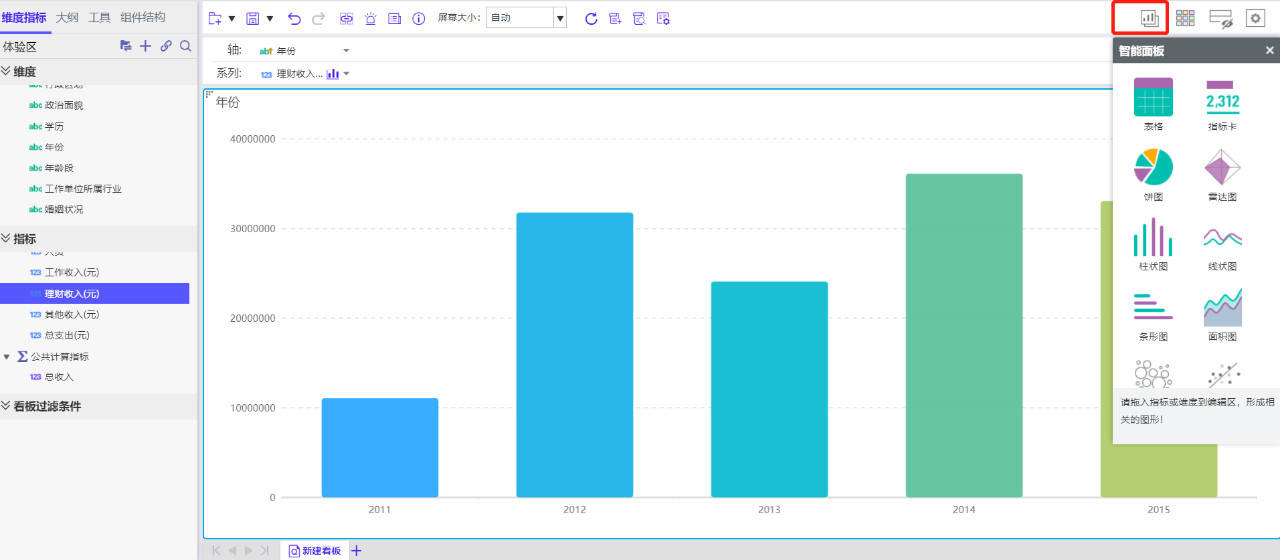1280x560 pixels.
Task: Click the search icon in 体验区 header
Action: tap(185, 46)
